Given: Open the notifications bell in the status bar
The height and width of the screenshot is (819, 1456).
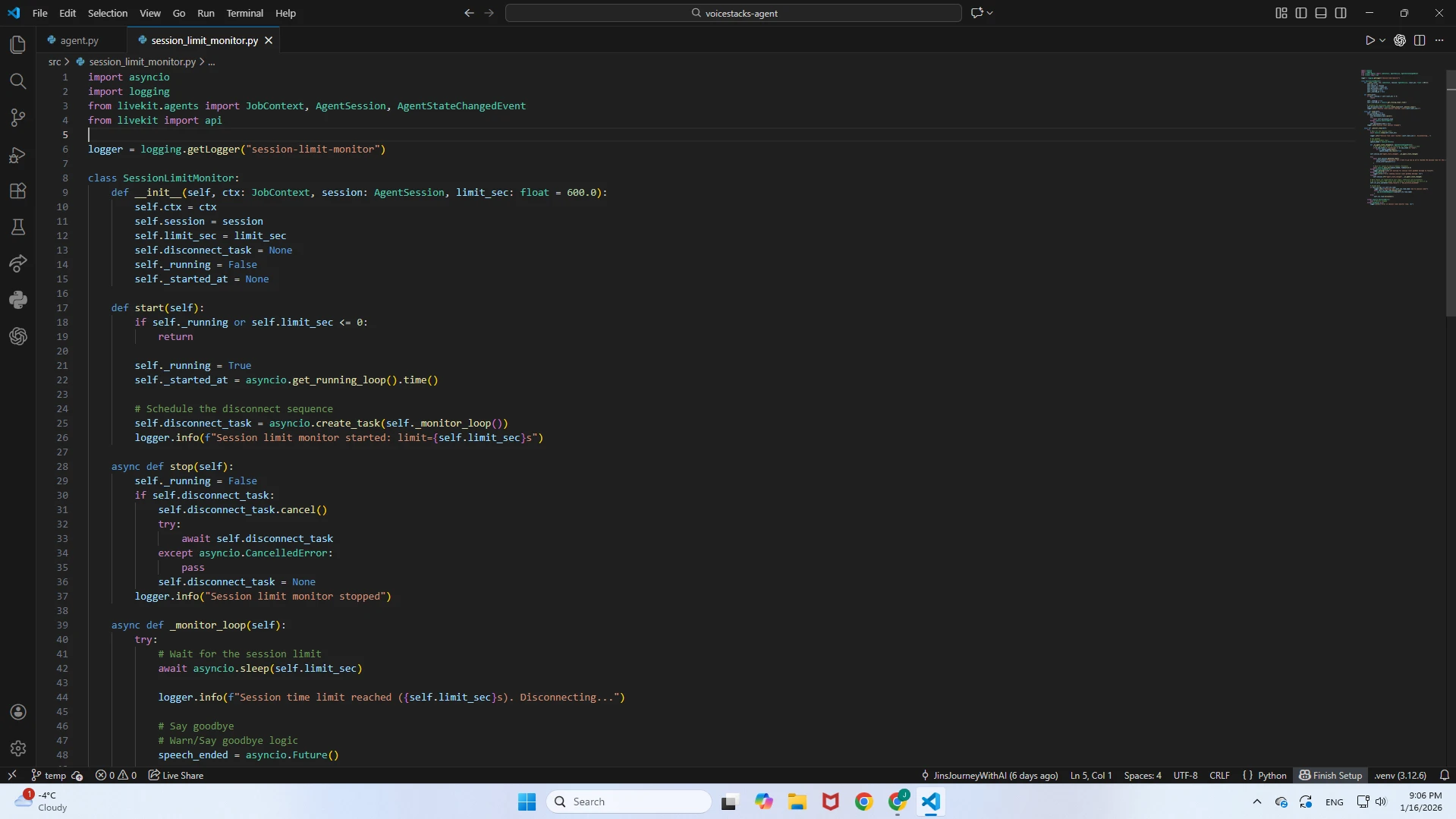Looking at the screenshot, I should pos(1445,776).
